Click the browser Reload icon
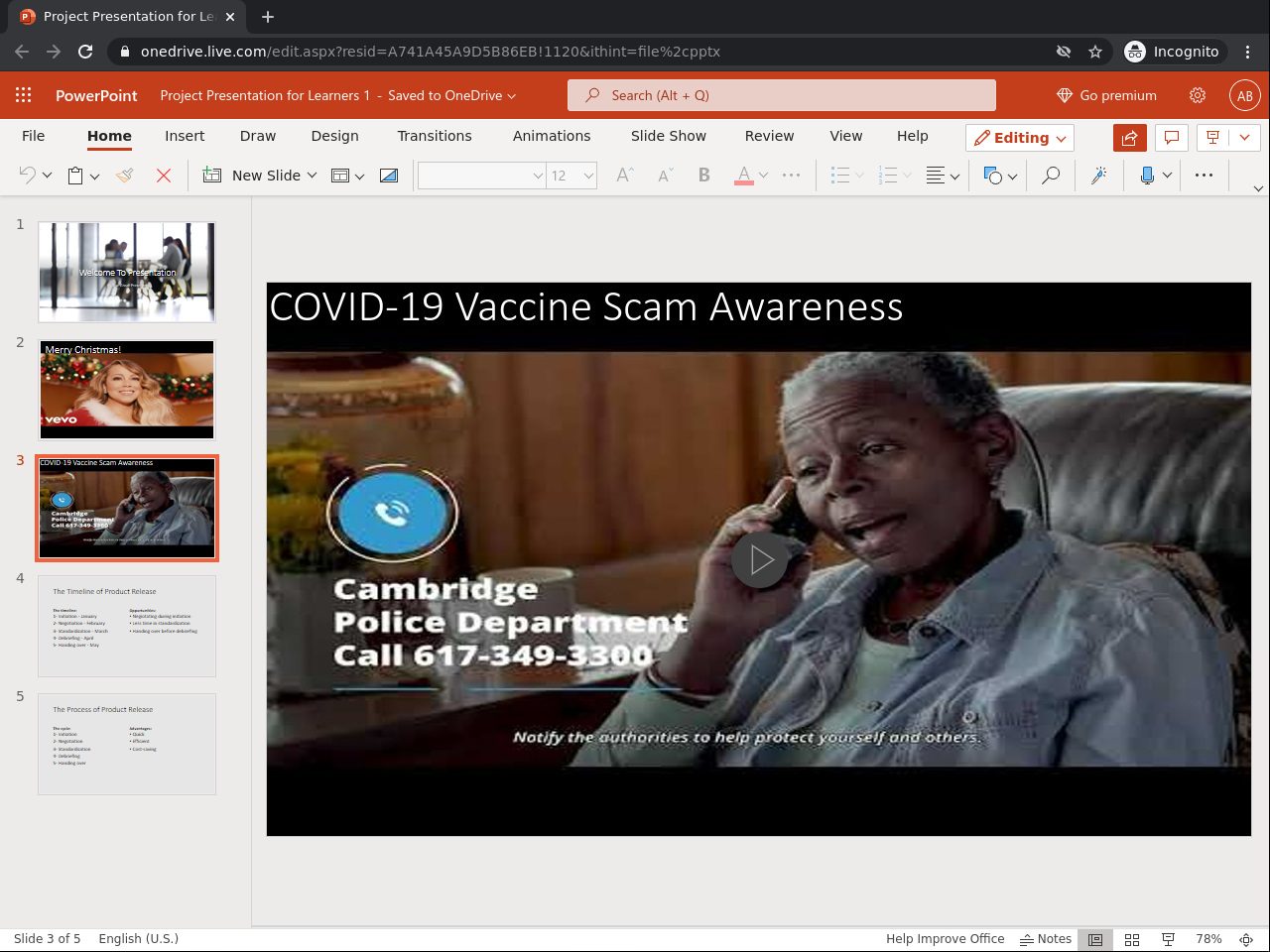The image size is (1270, 952). [85, 52]
